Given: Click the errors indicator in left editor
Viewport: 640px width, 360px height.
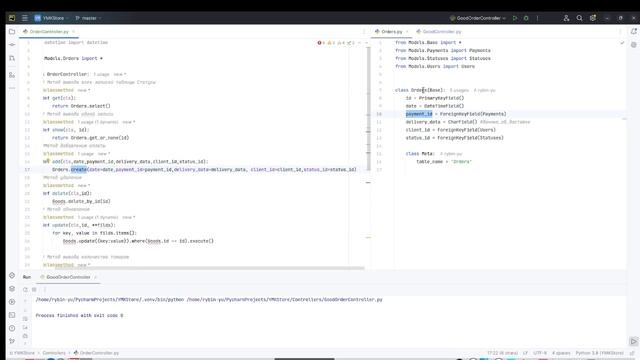Looking at the screenshot, I should pyautogui.click(x=321, y=42).
